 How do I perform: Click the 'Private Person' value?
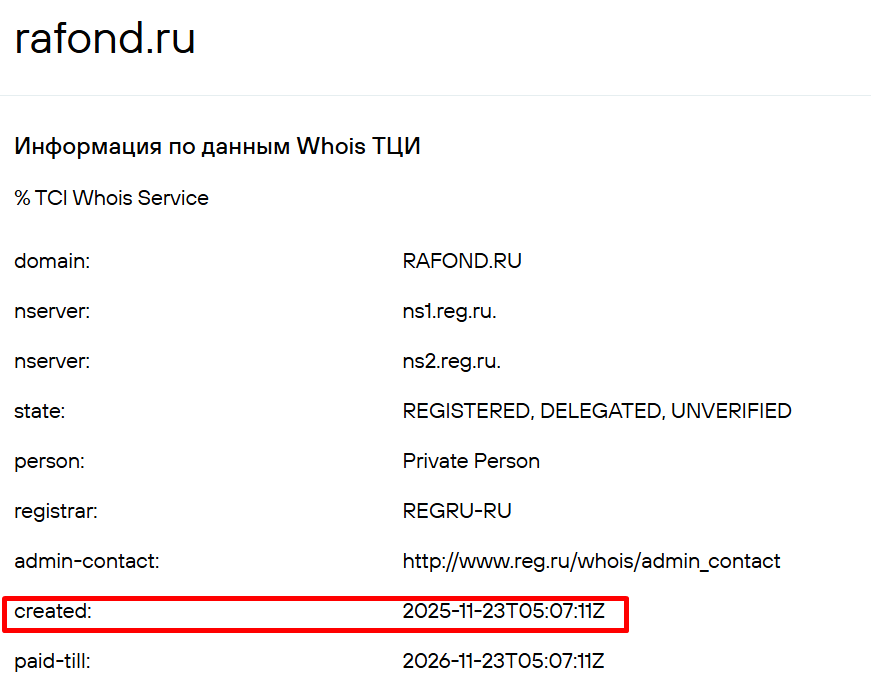tap(471, 461)
